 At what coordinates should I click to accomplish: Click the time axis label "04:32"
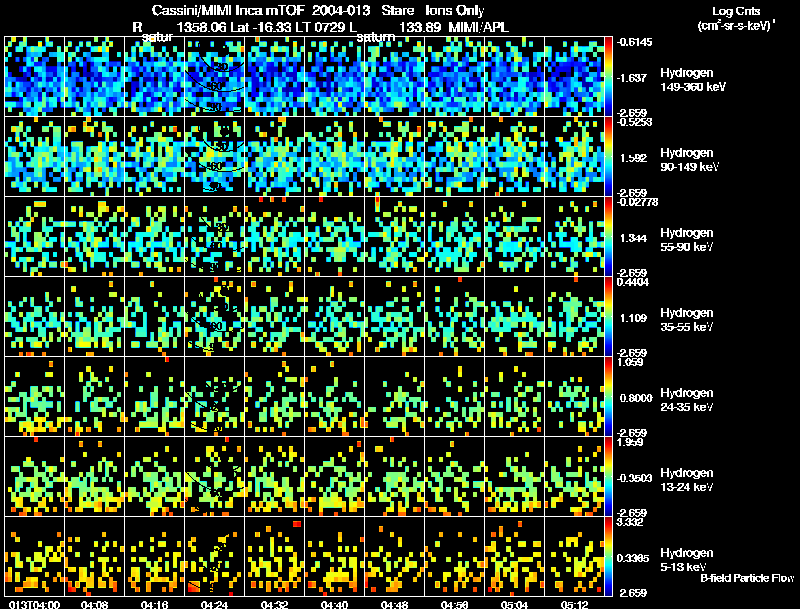pos(274,604)
